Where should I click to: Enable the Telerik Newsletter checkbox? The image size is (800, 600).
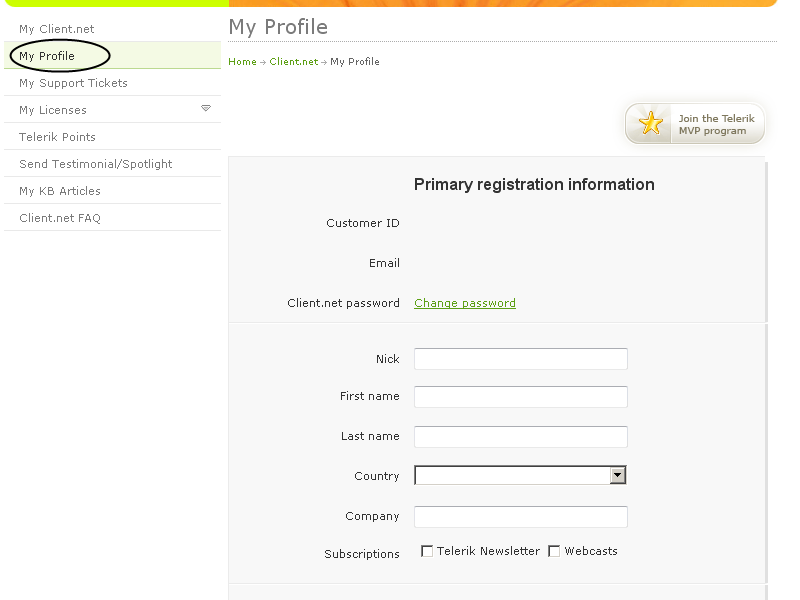click(x=427, y=551)
